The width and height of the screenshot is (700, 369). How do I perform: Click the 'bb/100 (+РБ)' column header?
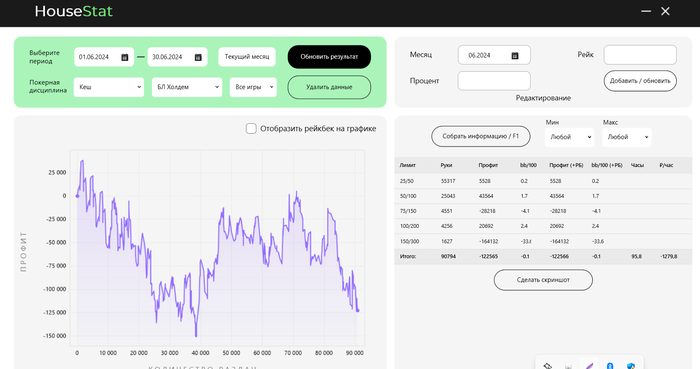(x=607, y=165)
